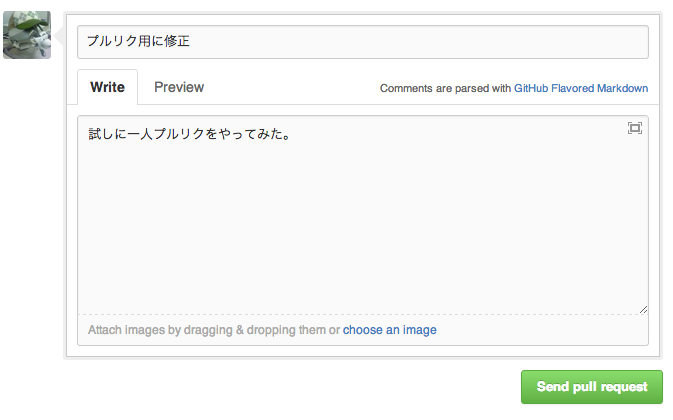Viewport: 673px width, 420px height.
Task: Select the Write tab
Action: 108,87
